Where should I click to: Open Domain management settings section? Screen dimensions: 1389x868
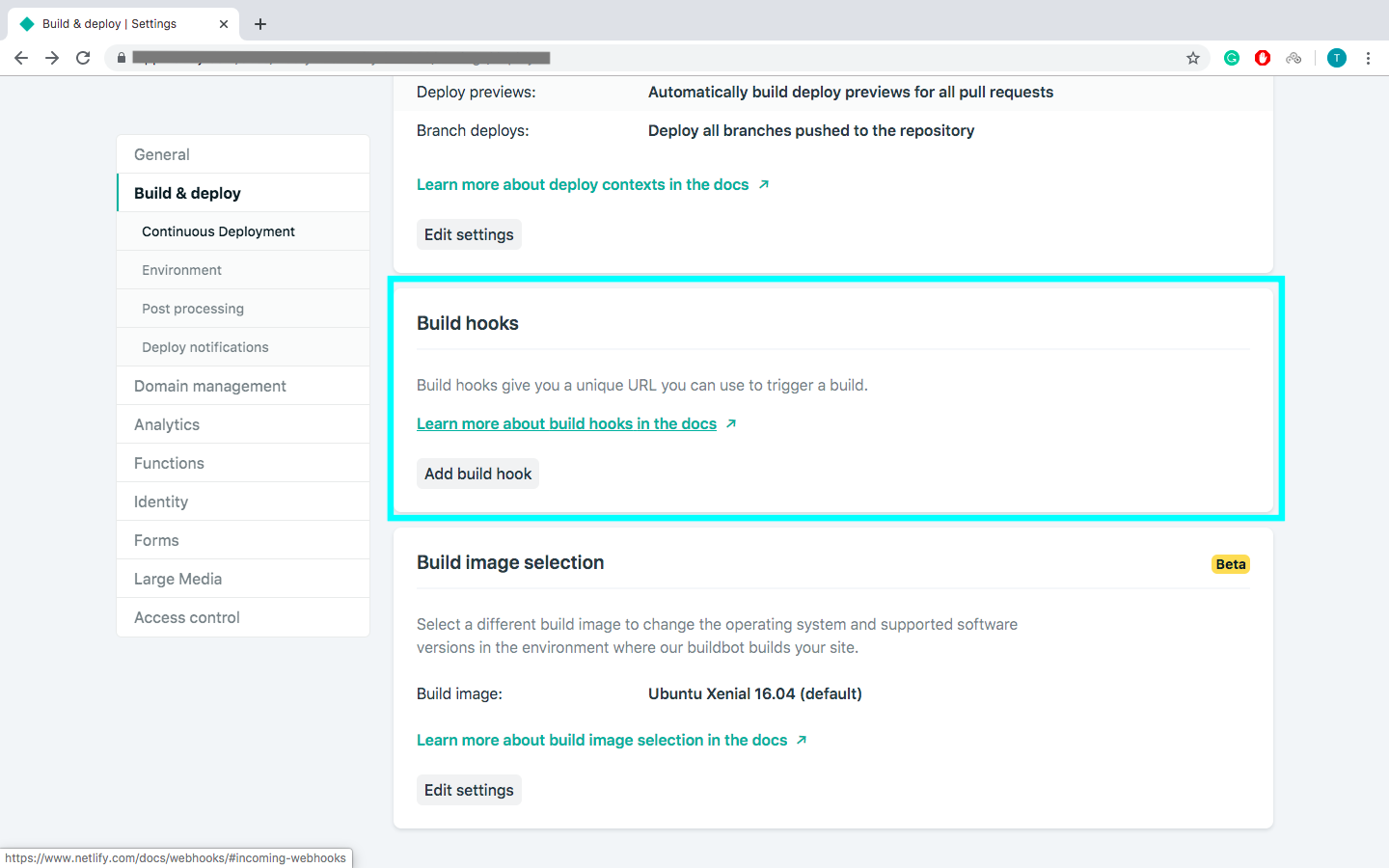(x=210, y=386)
